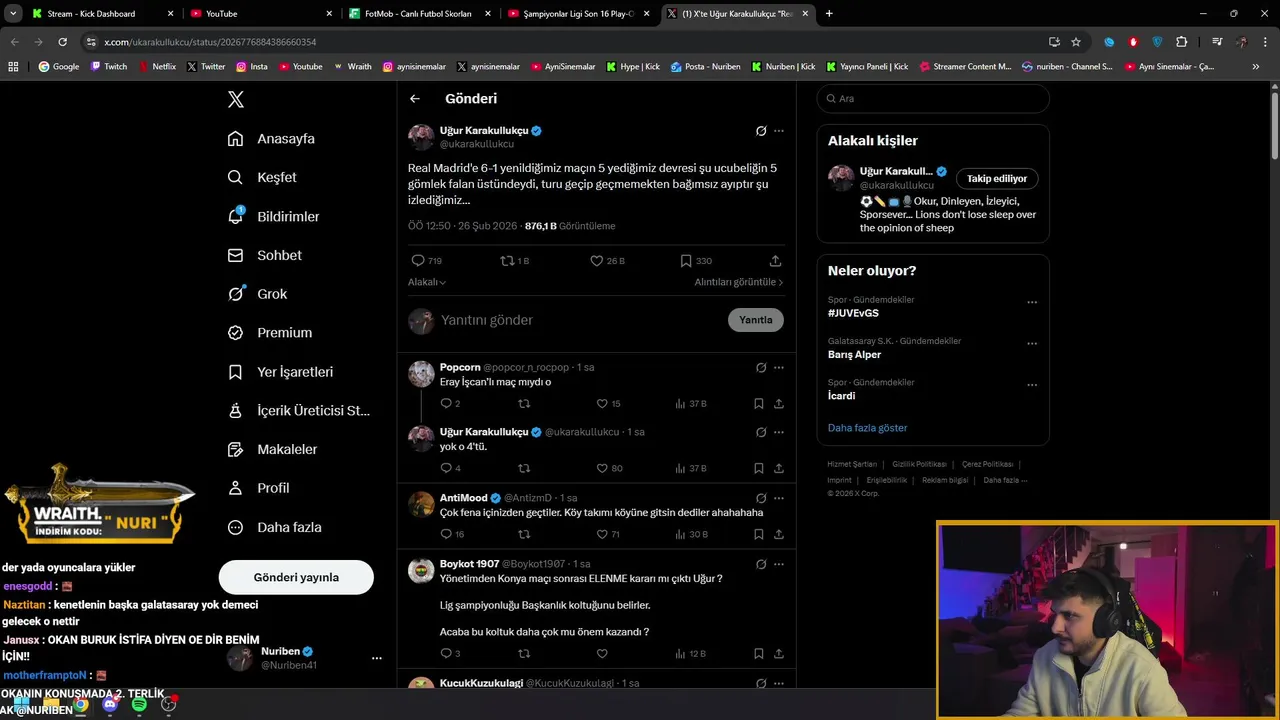Reload the page

point(62,42)
